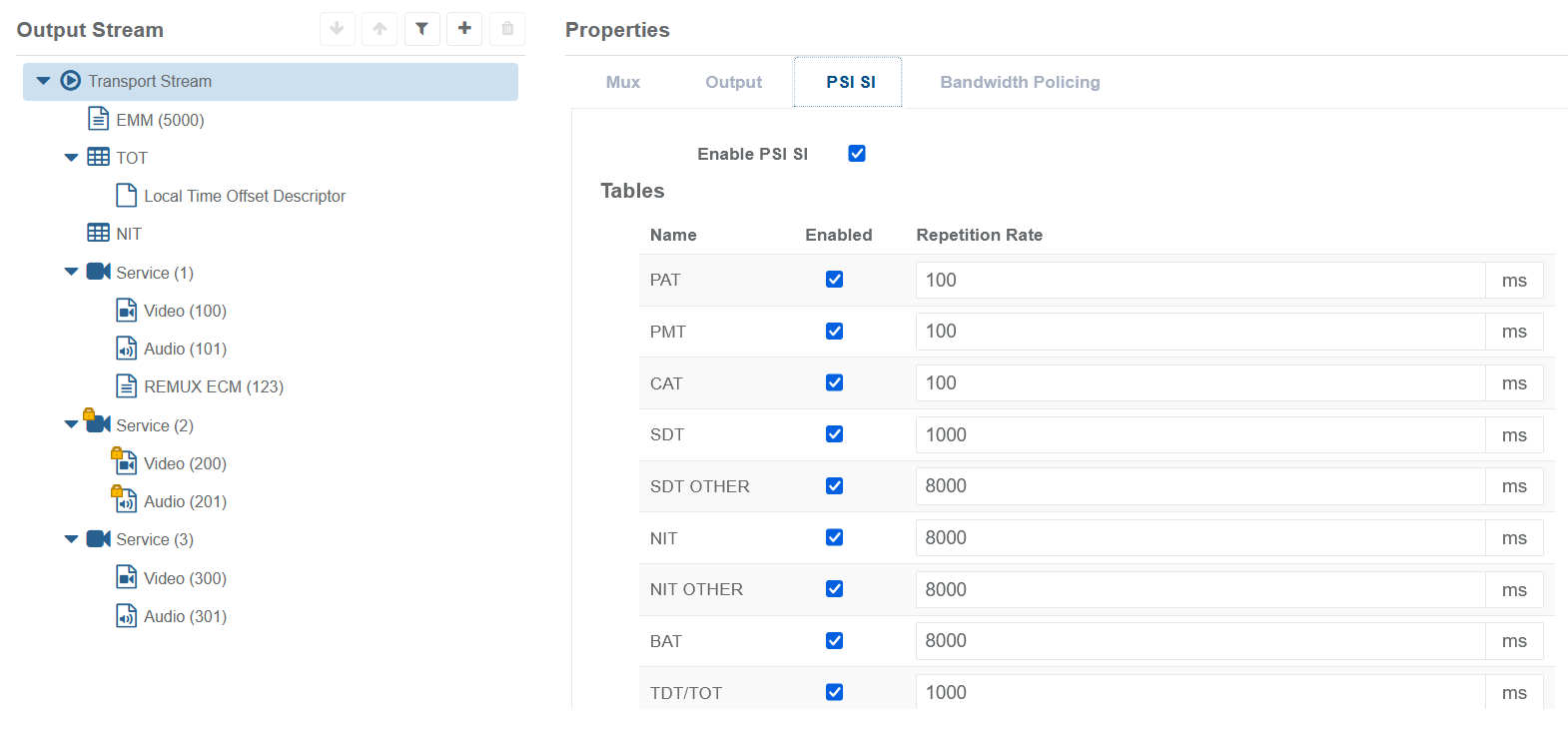This screenshot has height=729, width=1568.
Task: Switch to the Mux tab
Action: coord(622,82)
